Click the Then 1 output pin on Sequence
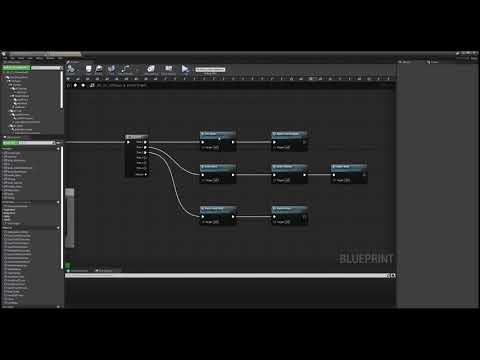480x360 pixels. pyautogui.click(x=145, y=147)
